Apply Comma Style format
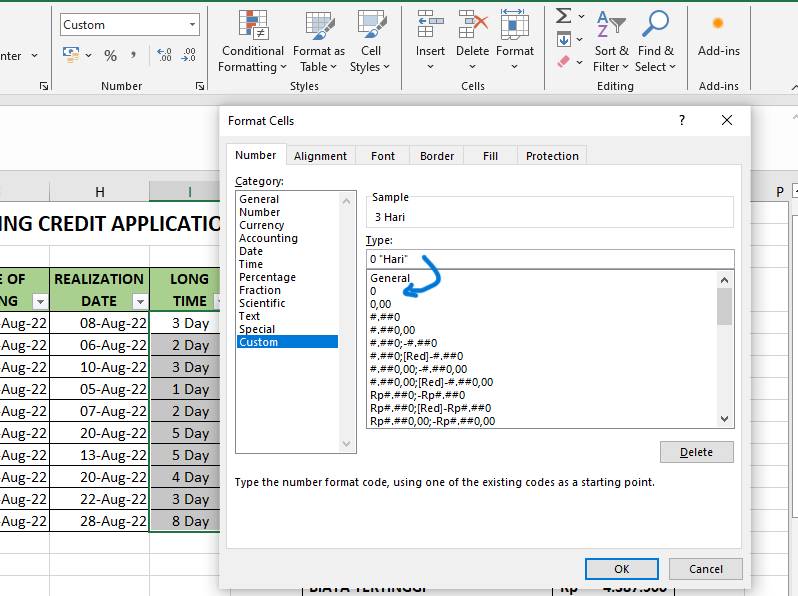 pos(133,55)
